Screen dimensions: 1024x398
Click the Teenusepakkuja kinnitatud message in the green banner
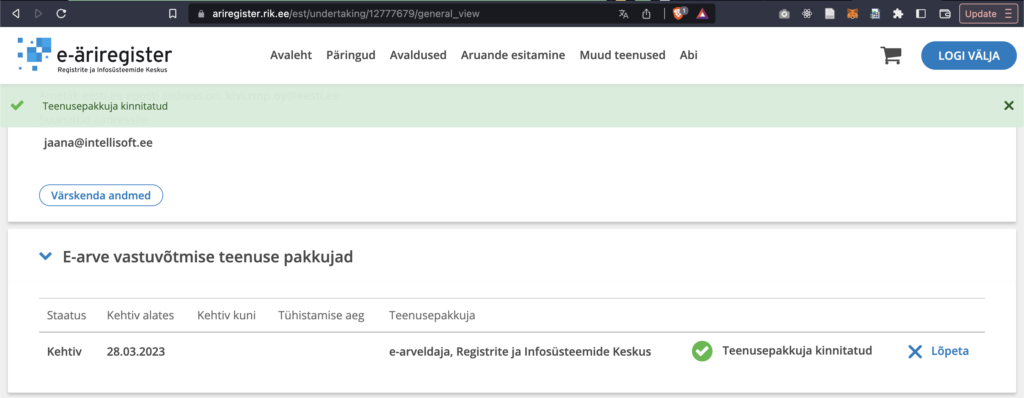pos(105,106)
